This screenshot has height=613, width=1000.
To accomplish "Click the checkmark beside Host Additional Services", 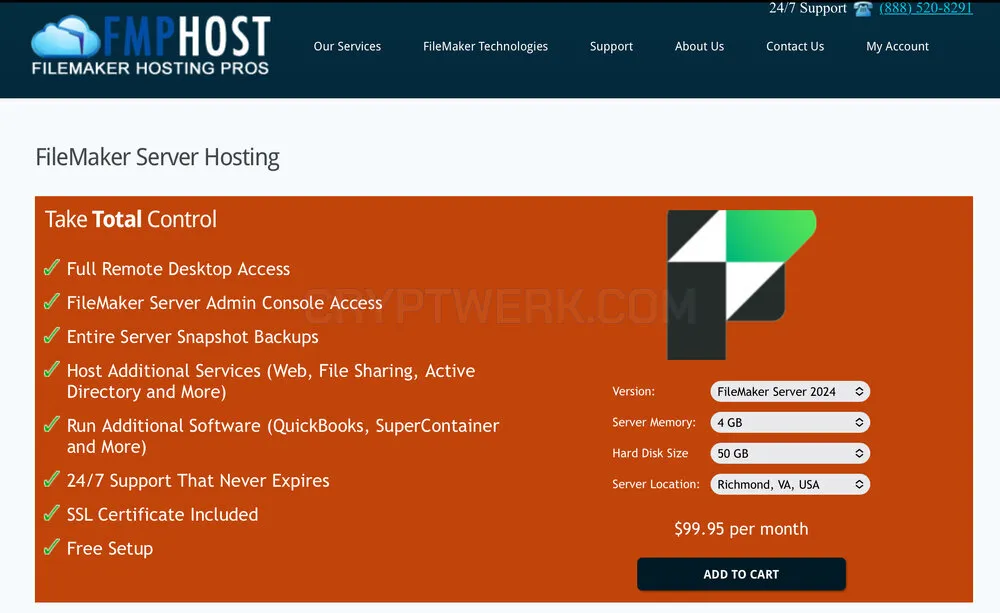I will [x=52, y=369].
